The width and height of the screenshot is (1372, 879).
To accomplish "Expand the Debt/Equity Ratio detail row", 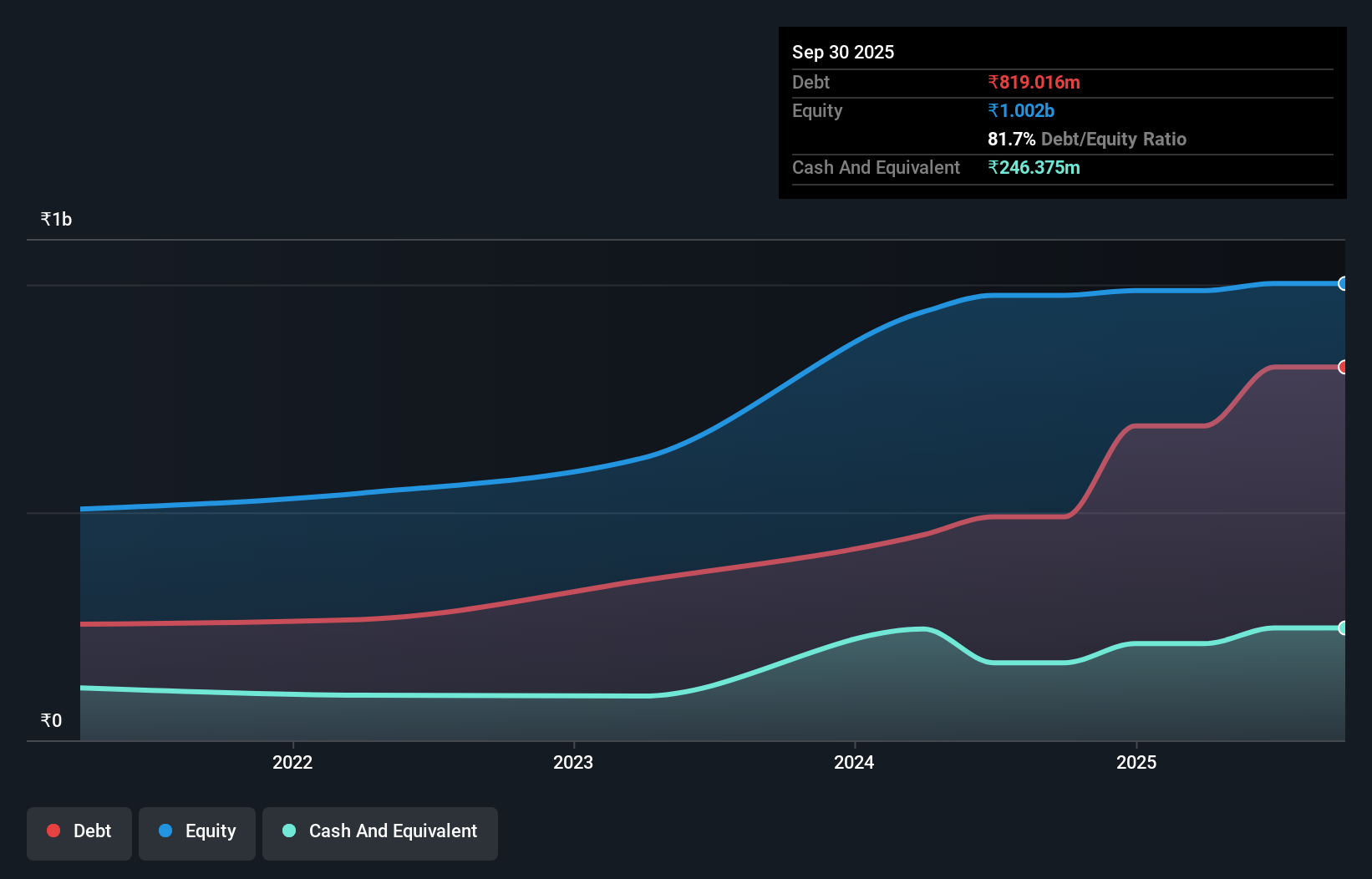I will 1086,139.
